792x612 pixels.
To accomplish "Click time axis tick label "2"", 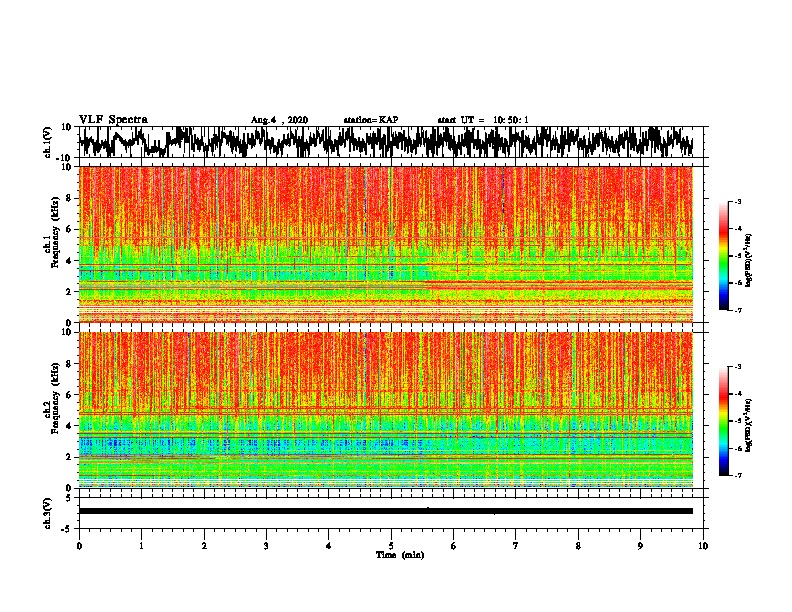I will click(x=204, y=546).
